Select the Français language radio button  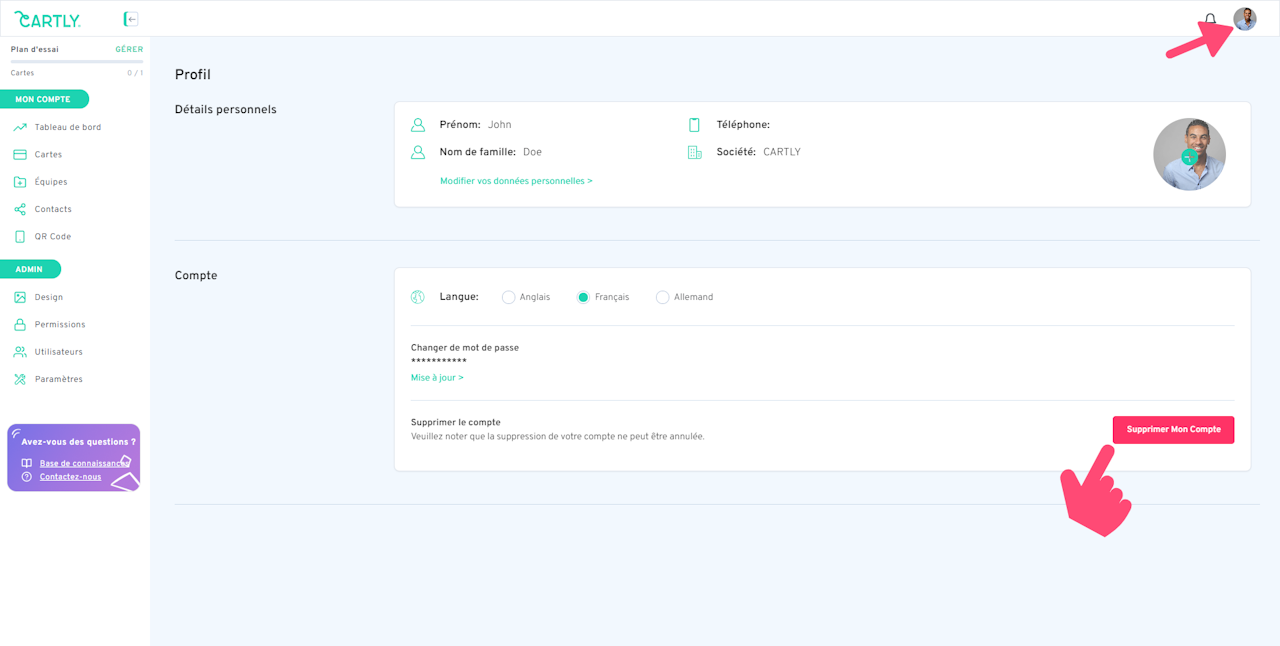pyautogui.click(x=583, y=297)
